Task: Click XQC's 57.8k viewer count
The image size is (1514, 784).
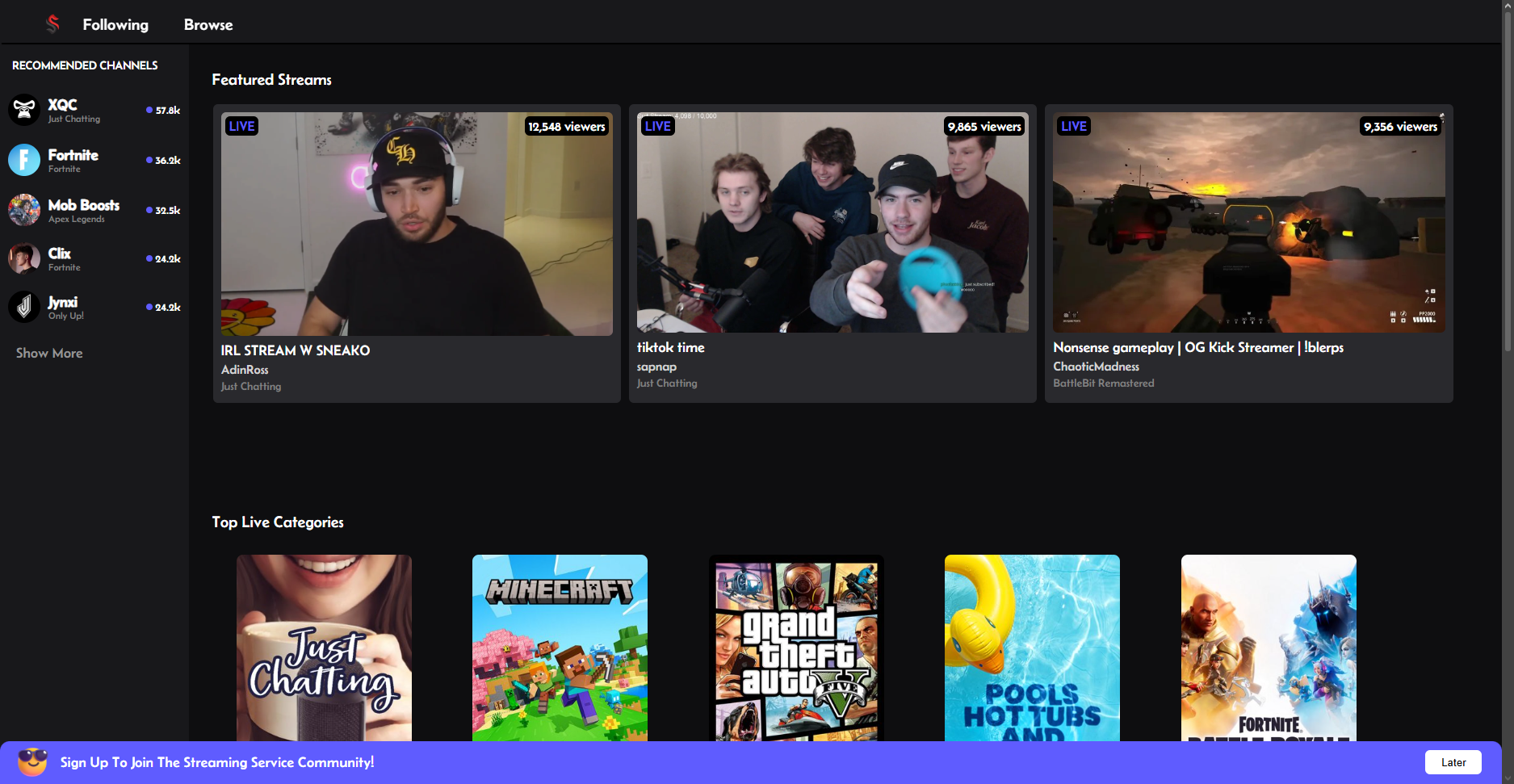Action: click(163, 110)
